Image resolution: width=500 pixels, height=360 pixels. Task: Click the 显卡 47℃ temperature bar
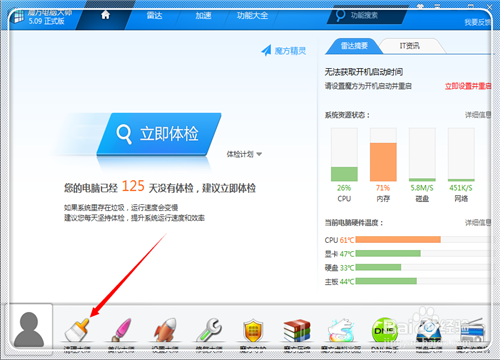pos(388,254)
